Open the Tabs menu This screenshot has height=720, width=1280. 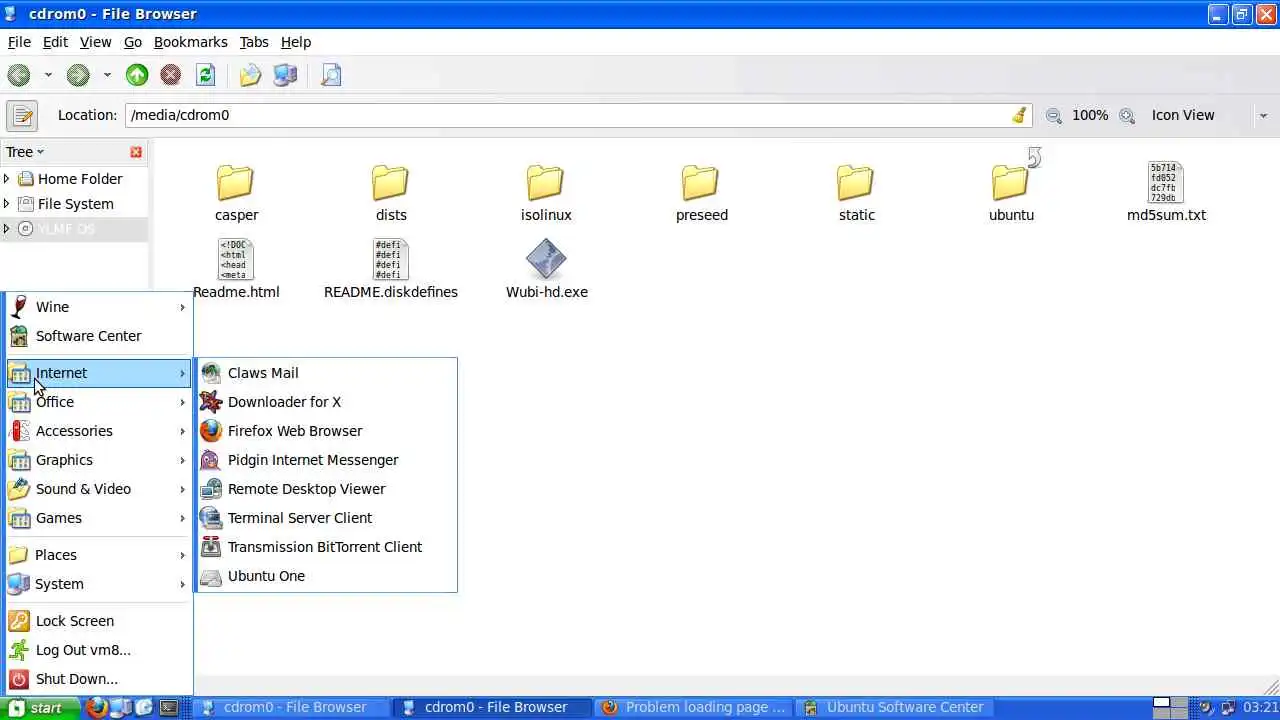click(x=254, y=42)
